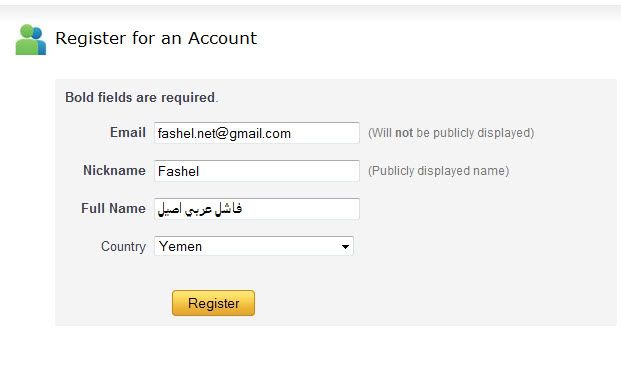Click the 'Register for an Account' heading

156,38
